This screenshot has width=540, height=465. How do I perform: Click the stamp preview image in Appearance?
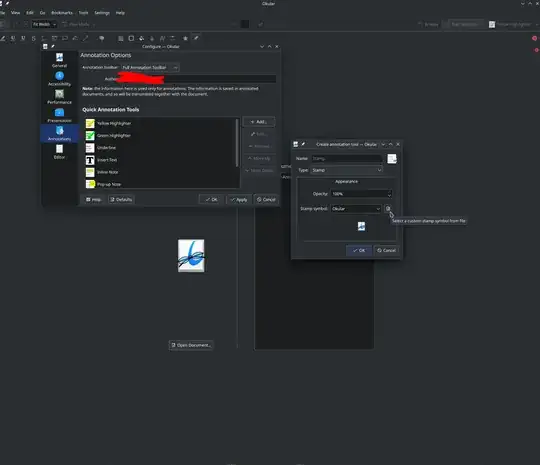point(361,226)
